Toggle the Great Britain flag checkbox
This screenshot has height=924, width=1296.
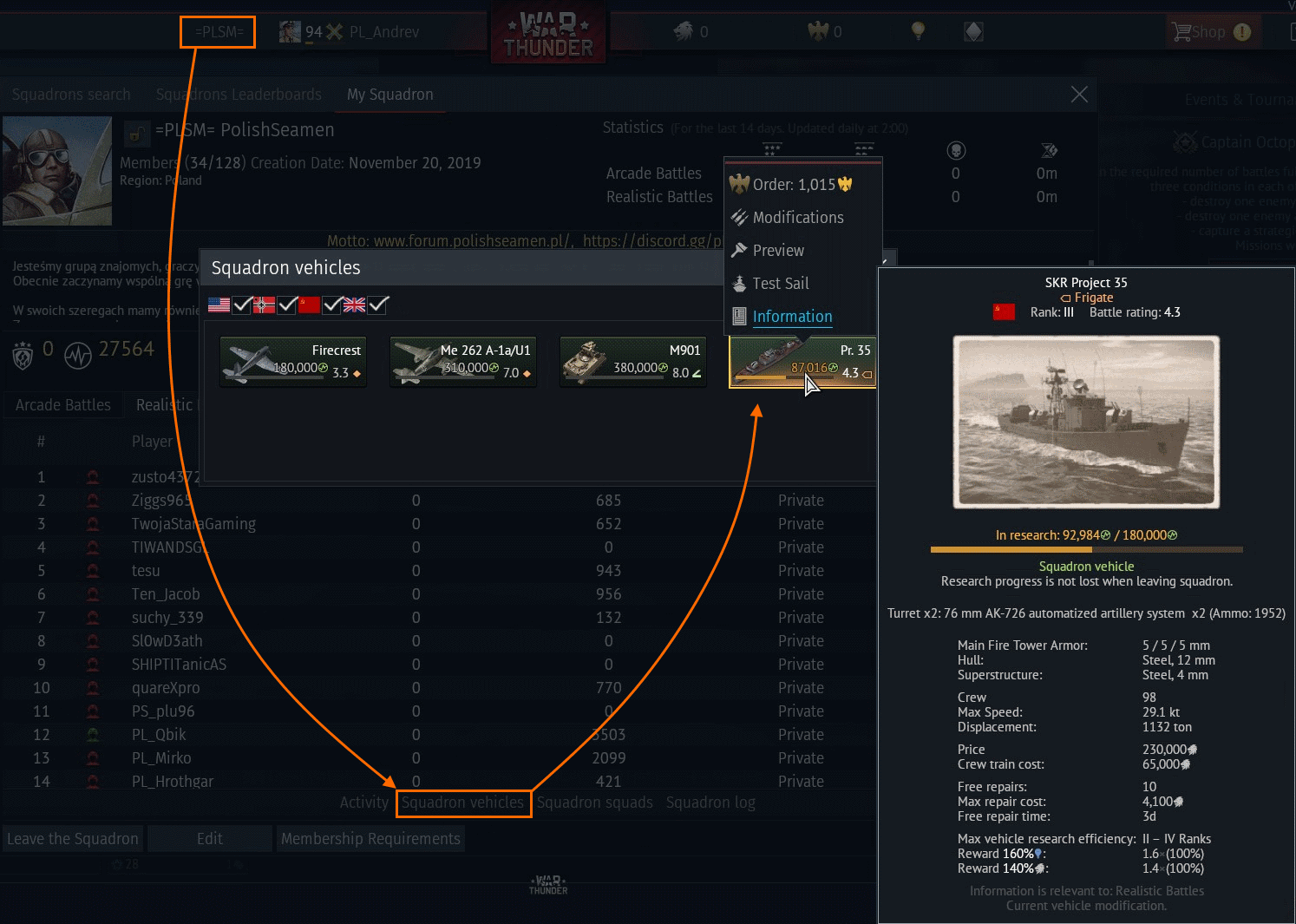377,305
